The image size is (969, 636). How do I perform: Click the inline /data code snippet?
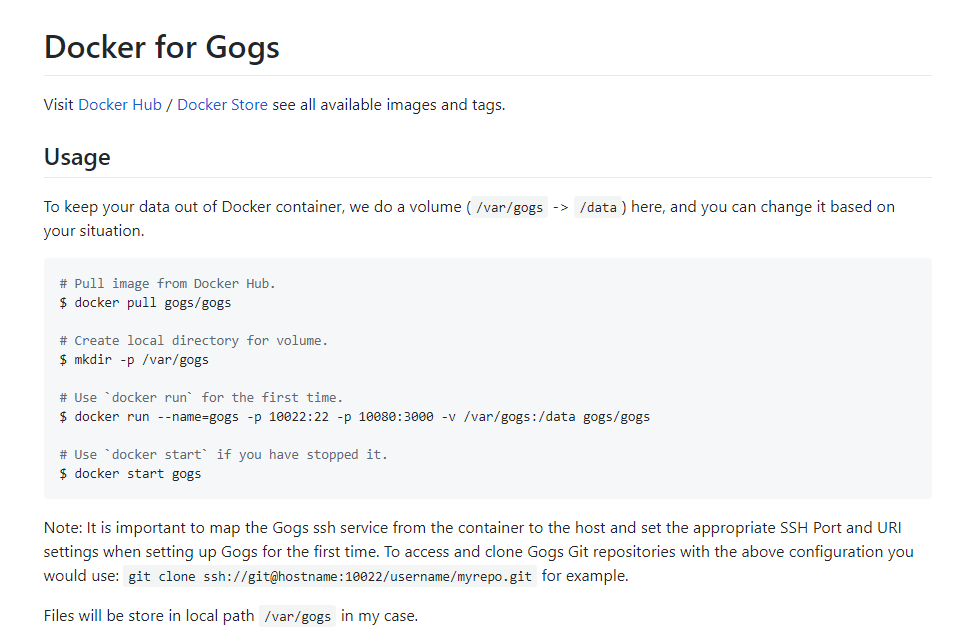pos(598,207)
